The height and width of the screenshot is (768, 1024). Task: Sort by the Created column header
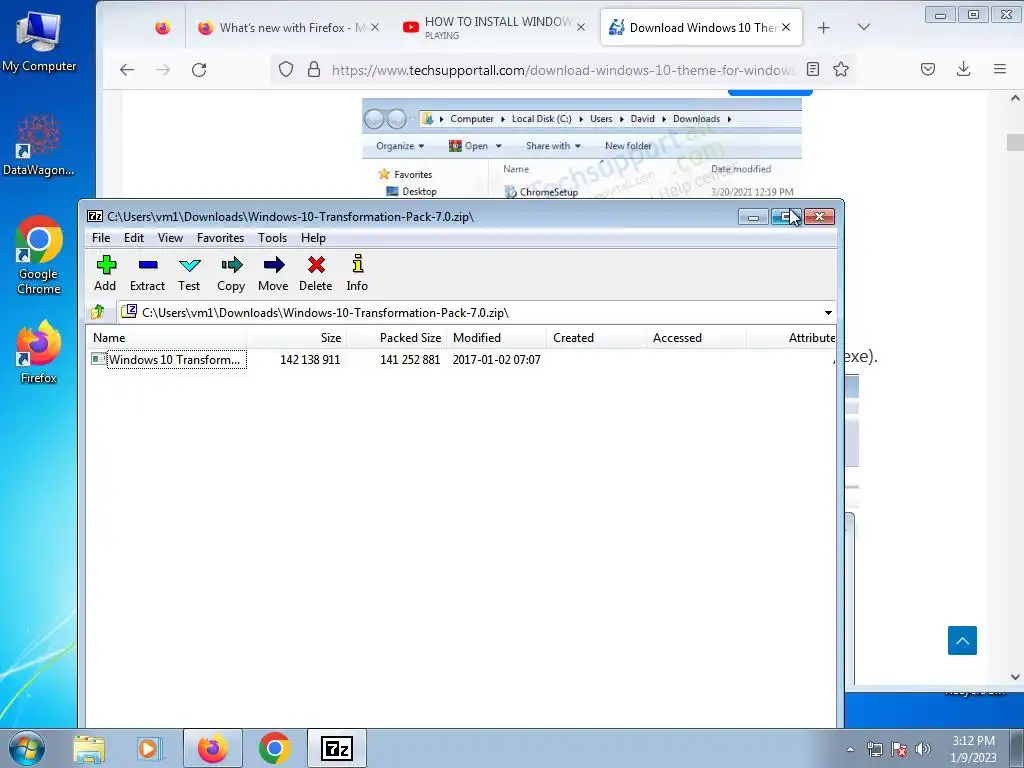coord(596,338)
